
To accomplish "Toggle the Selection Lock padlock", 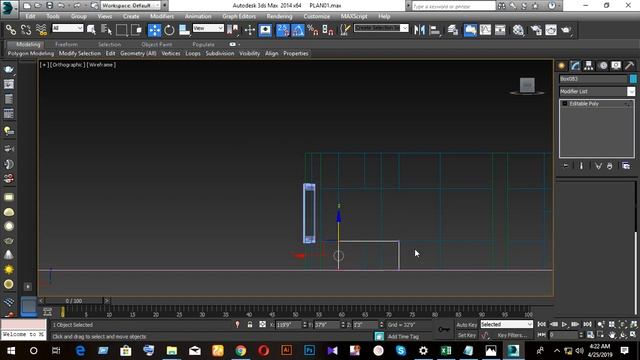I will pos(250,324).
